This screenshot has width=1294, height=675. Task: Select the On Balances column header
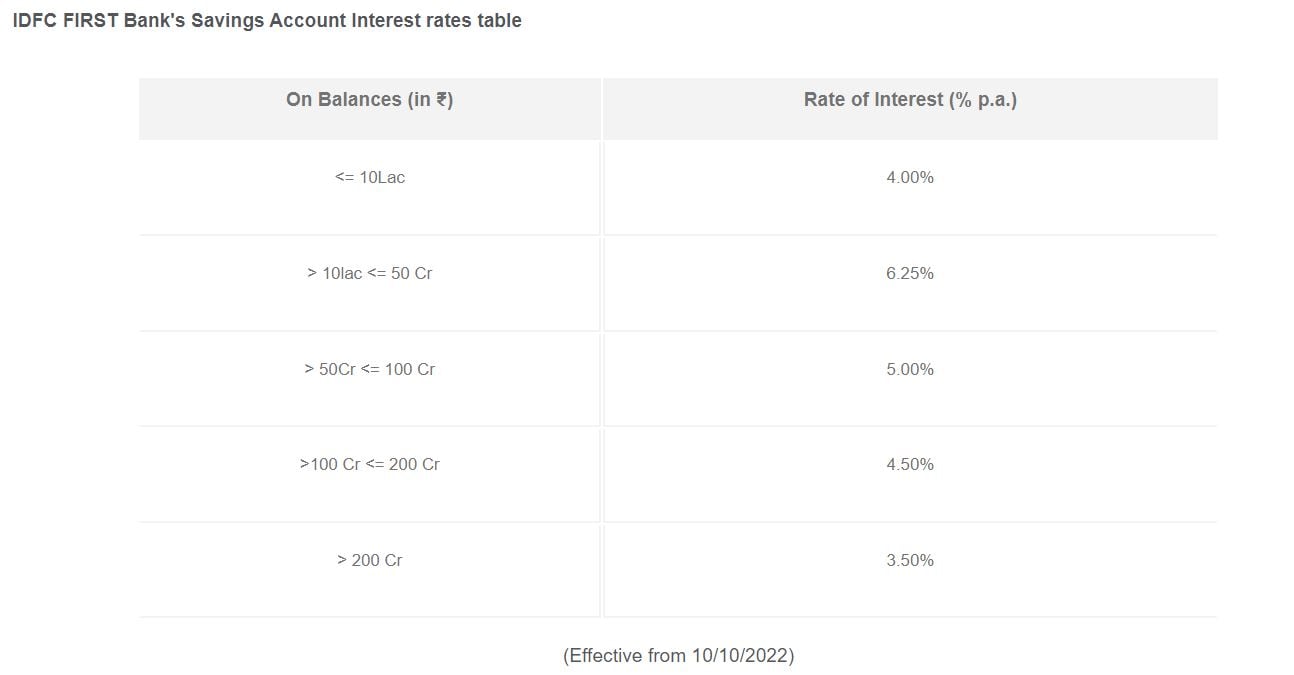pos(369,100)
